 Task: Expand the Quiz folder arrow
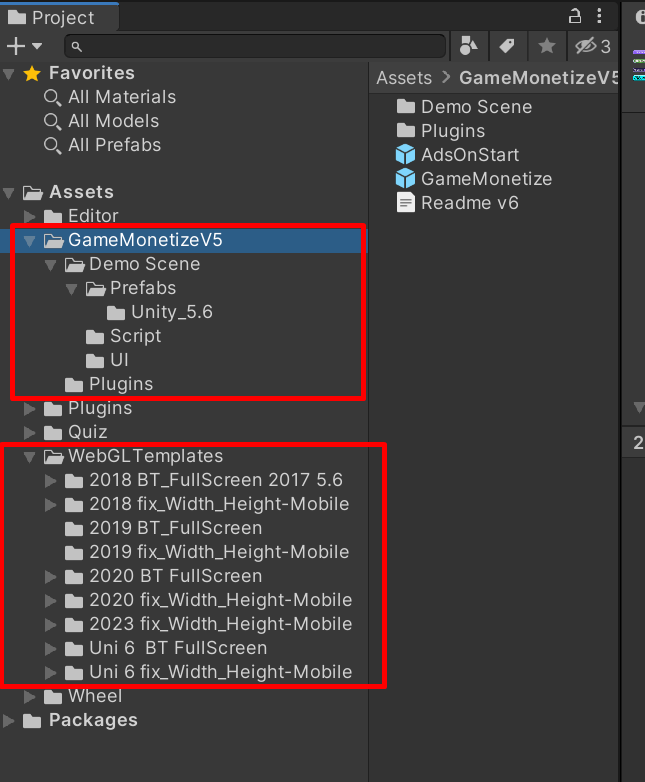tap(30, 432)
